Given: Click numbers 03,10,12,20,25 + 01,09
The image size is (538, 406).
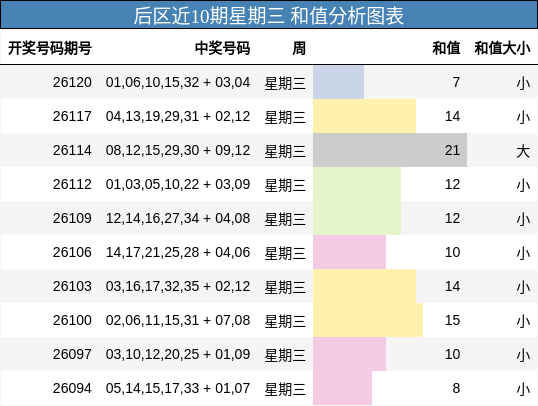Looking at the screenshot, I should click(178, 354).
